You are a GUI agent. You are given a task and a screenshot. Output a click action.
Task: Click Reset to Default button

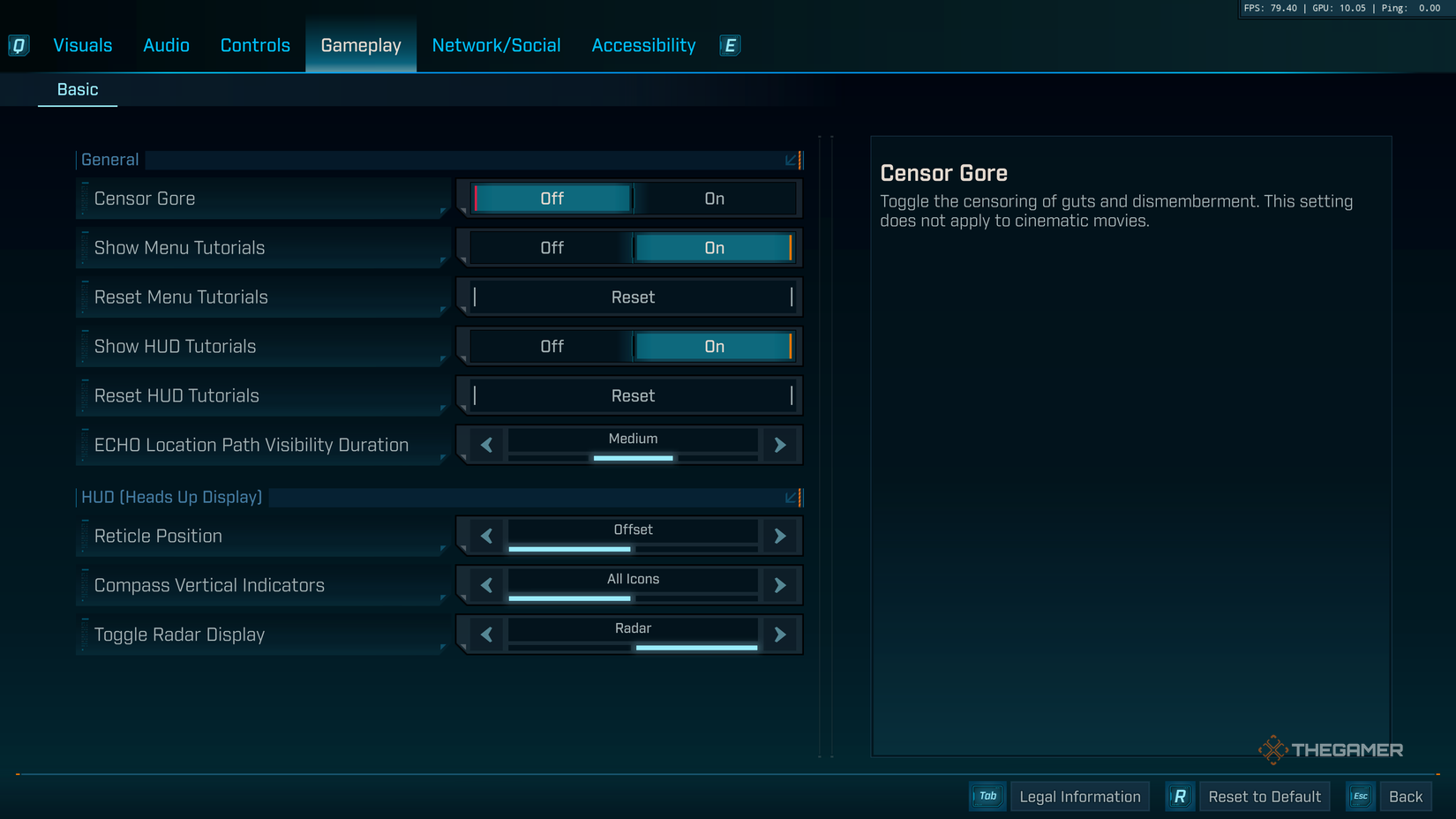click(1264, 796)
